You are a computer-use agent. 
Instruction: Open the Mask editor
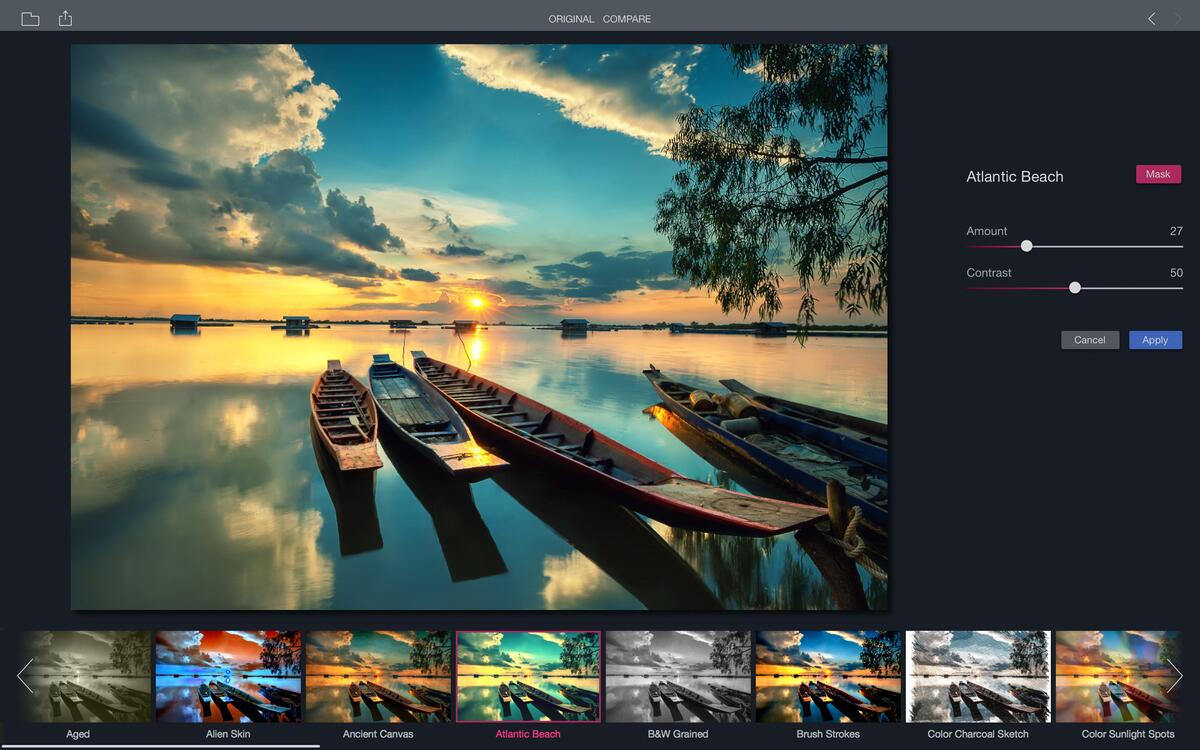point(1157,174)
